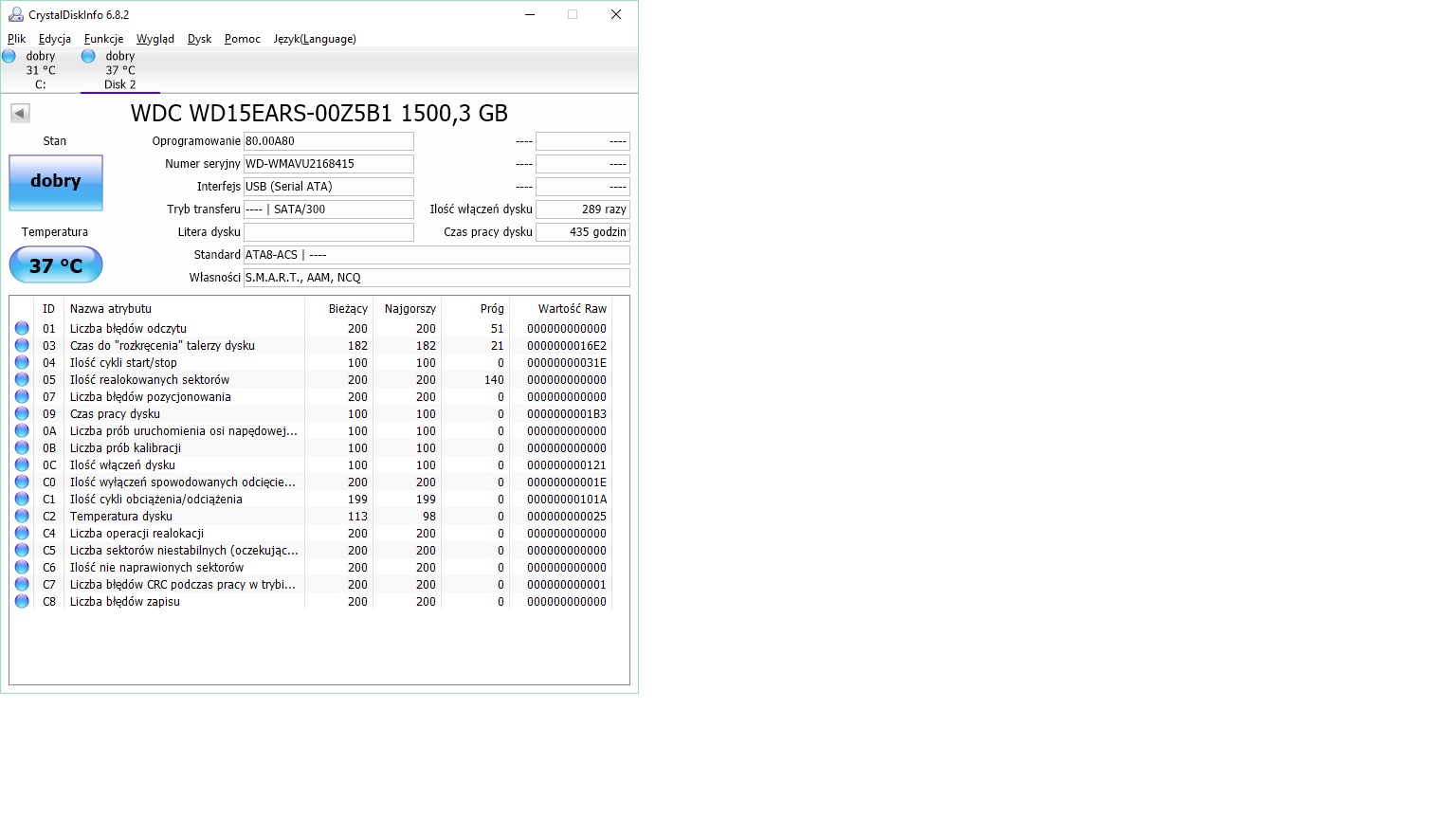
Task: Minimize the CrystalDiskInfo window
Action: click(530, 14)
